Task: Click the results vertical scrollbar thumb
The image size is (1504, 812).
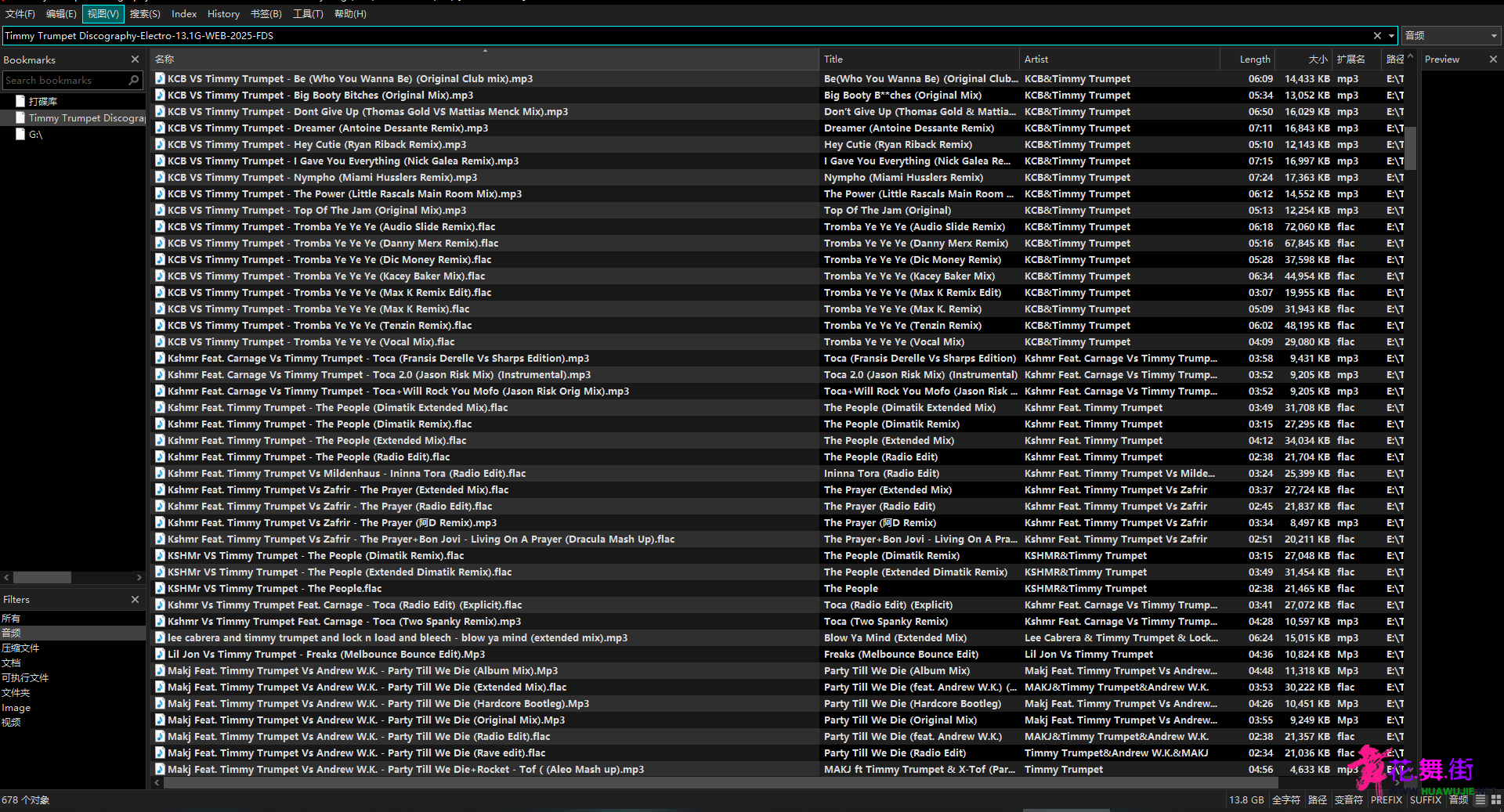Action: pyautogui.click(x=1410, y=148)
